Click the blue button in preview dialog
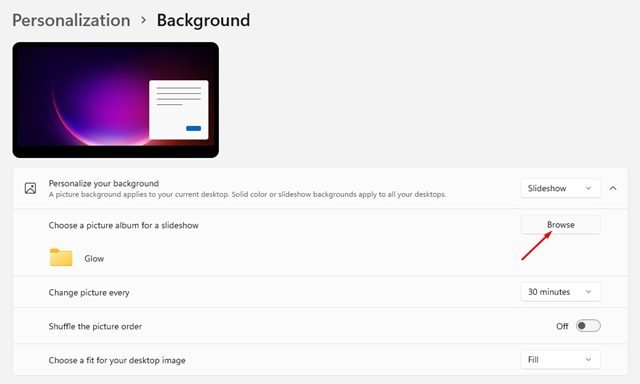Viewport: 640px width, 384px height. pyautogui.click(x=193, y=128)
